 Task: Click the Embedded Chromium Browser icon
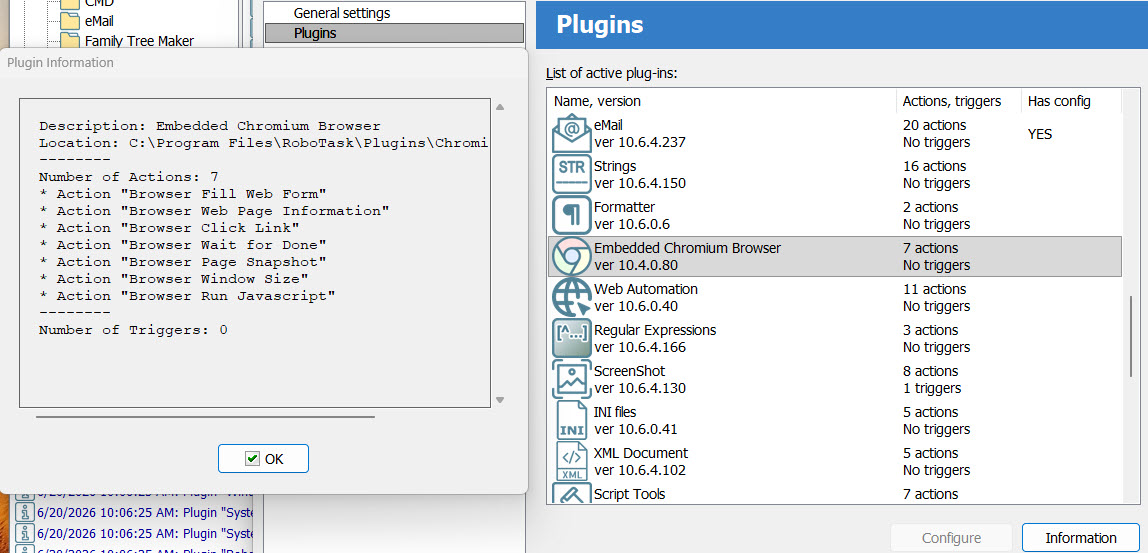pyautogui.click(x=571, y=256)
